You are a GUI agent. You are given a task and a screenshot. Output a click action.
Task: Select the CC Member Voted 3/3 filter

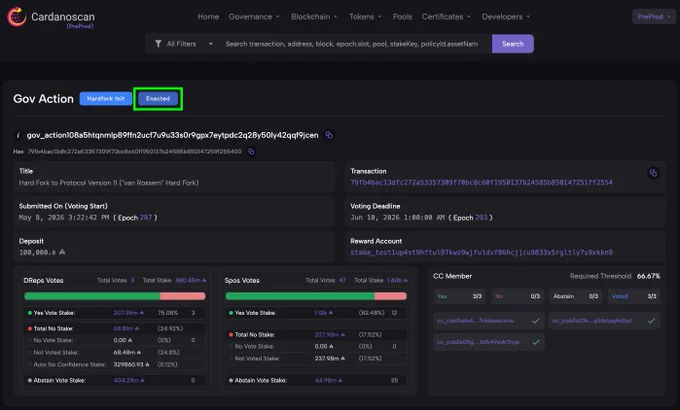(x=634, y=296)
